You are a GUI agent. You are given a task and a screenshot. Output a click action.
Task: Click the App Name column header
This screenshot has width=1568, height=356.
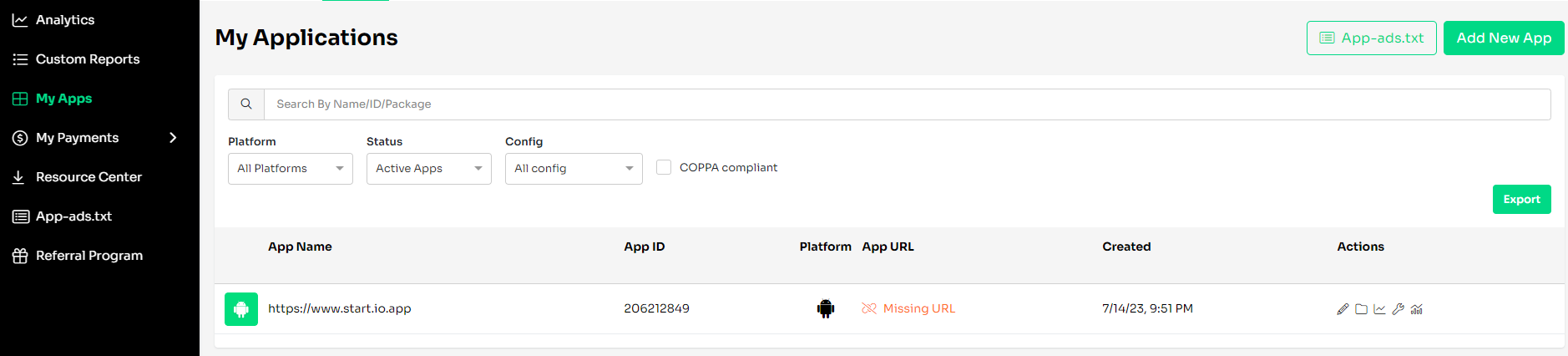point(300,247)
